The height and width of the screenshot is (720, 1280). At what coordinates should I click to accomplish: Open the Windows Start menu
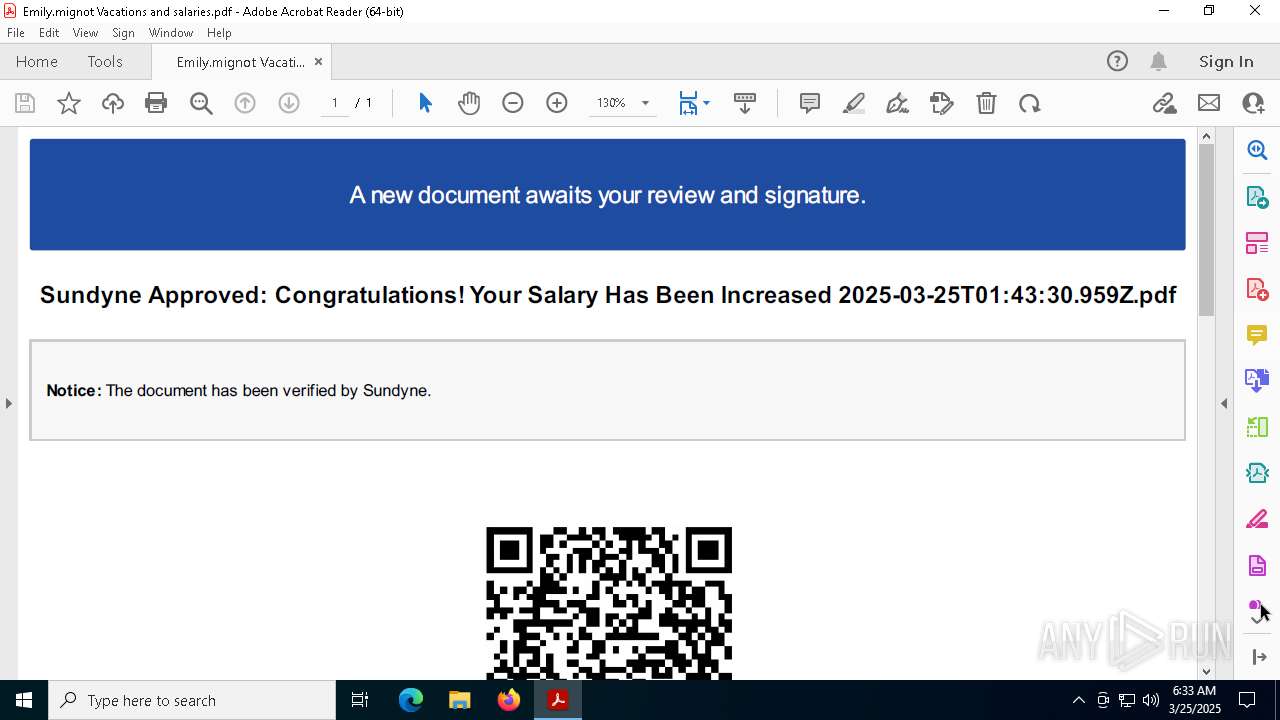pyautogui.click(x=24, y=700)
